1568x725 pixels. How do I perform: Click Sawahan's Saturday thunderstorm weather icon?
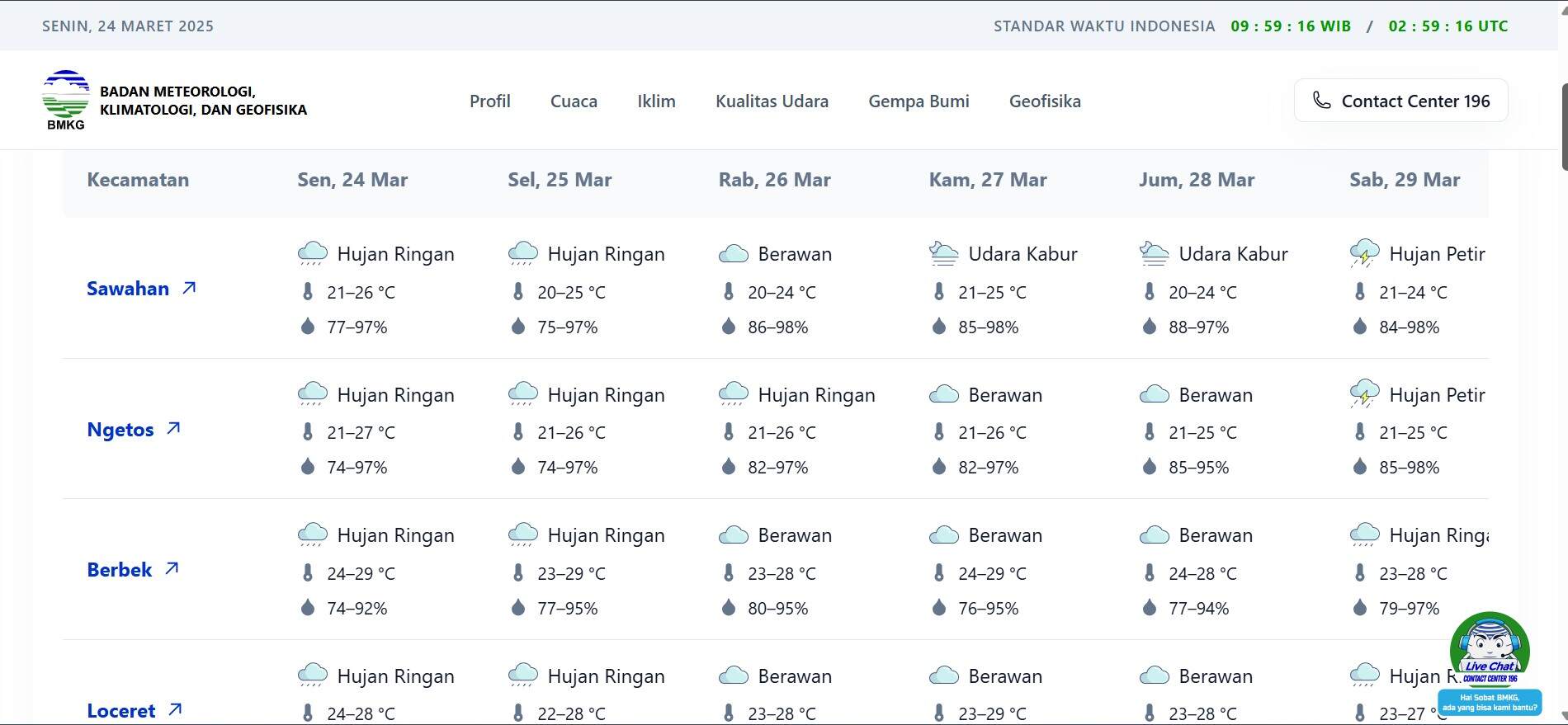1364,254
